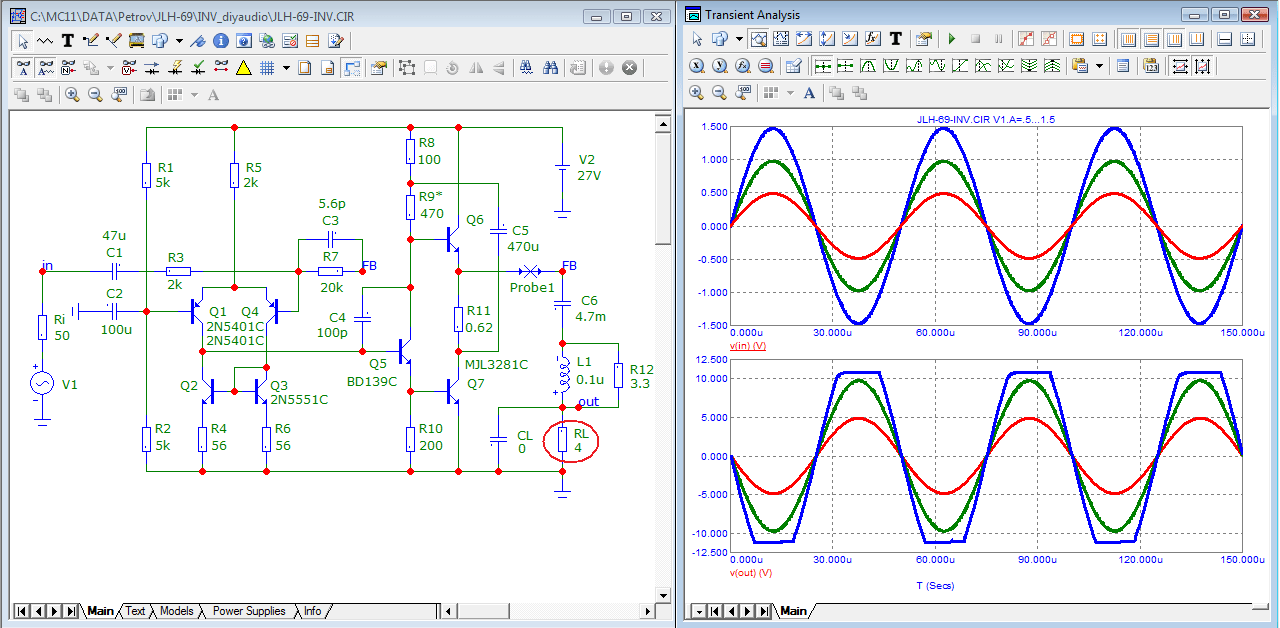Click the Peak cursor function icon
1280x628 pixels.
click(x=868, y=66)
